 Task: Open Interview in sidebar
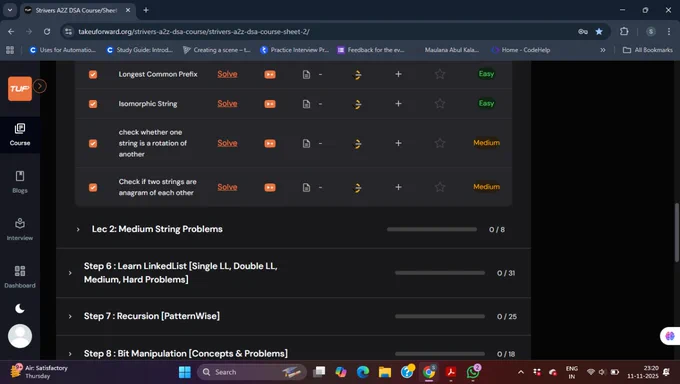click(20, 230)
